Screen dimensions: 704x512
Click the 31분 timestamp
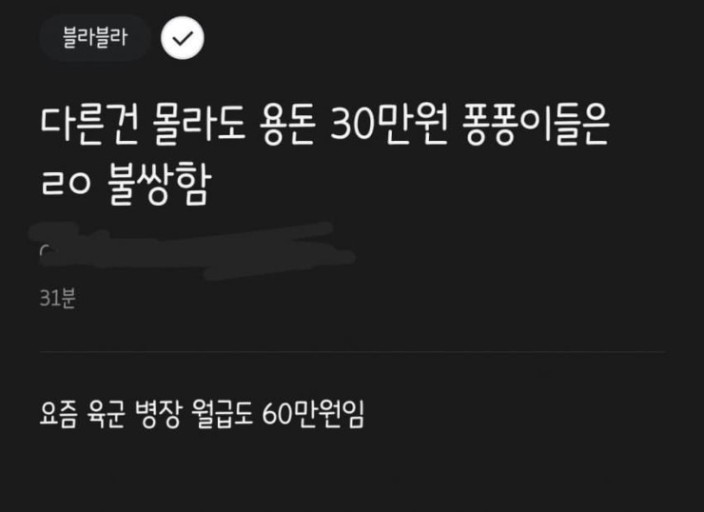pos(57,298)
